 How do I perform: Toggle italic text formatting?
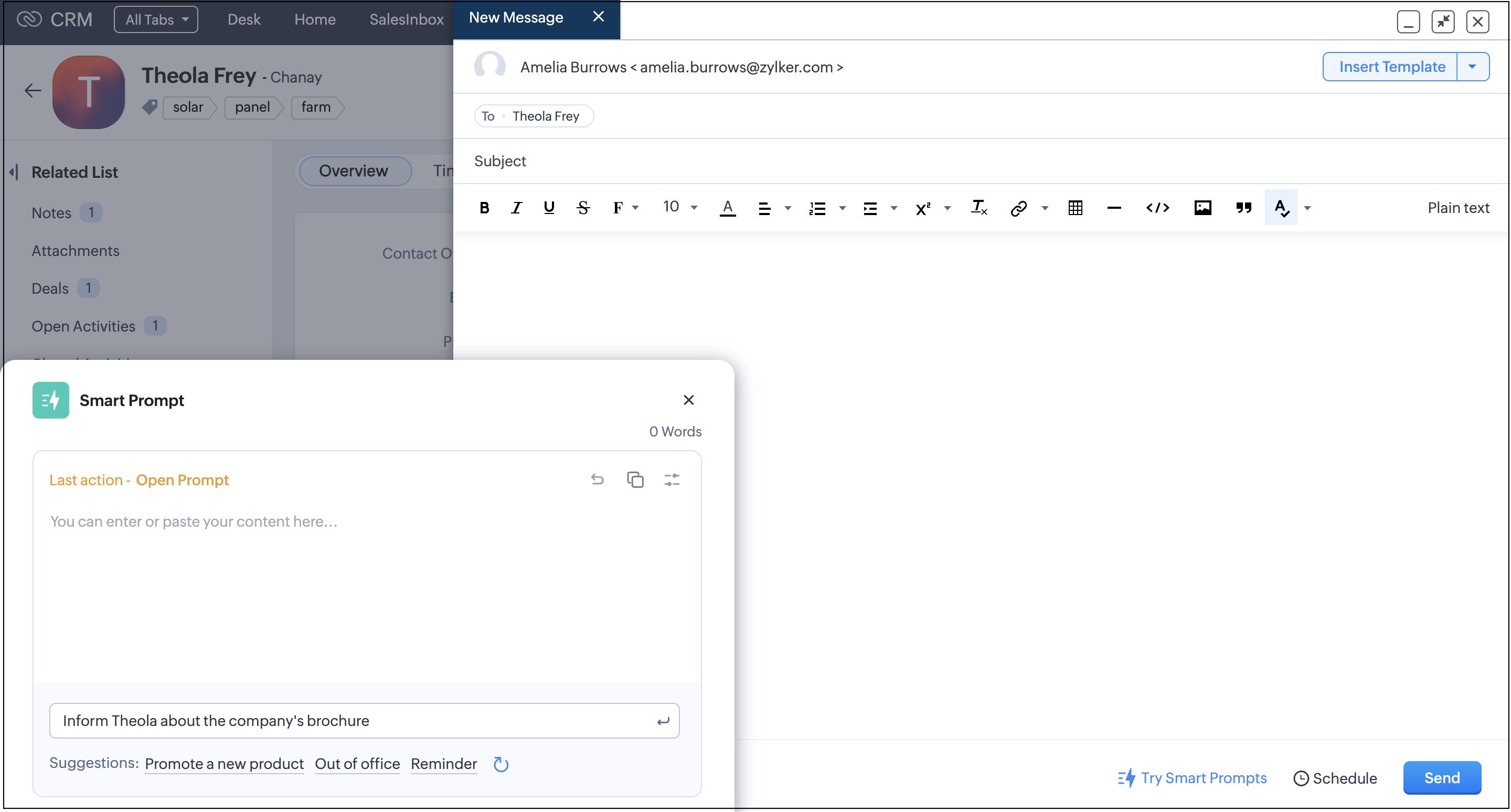[516, 208]
